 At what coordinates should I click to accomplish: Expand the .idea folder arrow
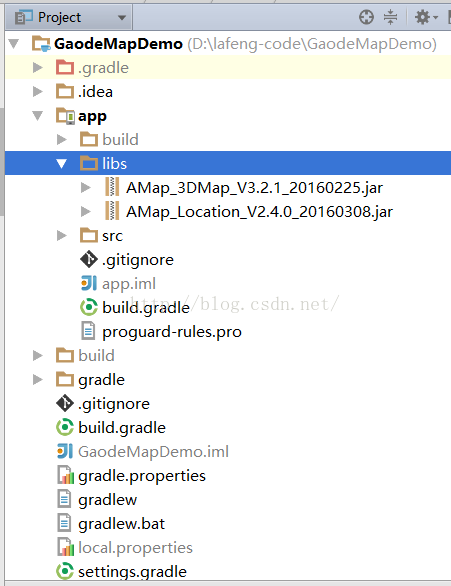click(x=38, y=92)
